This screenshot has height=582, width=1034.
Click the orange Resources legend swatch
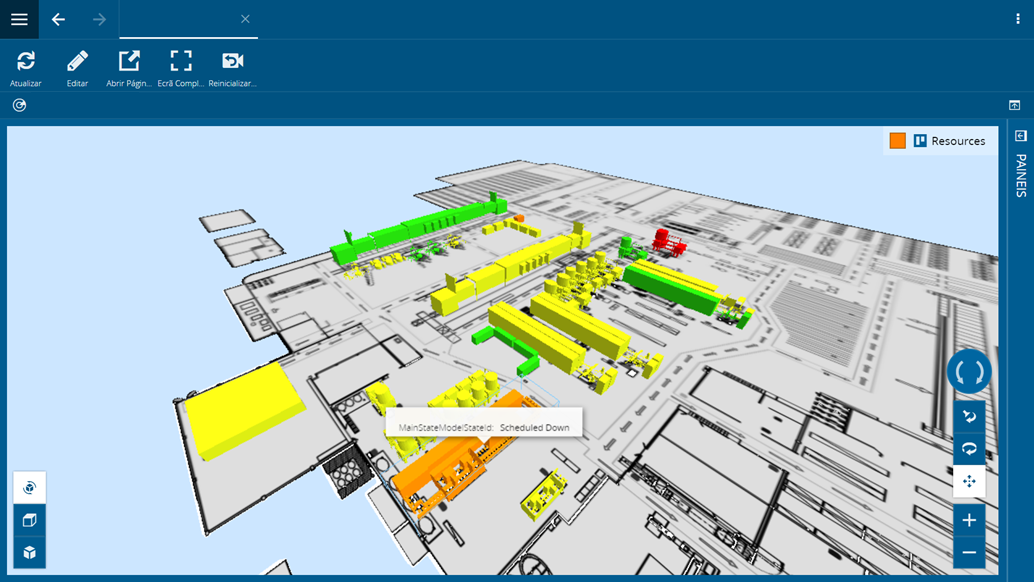(897, 140)
